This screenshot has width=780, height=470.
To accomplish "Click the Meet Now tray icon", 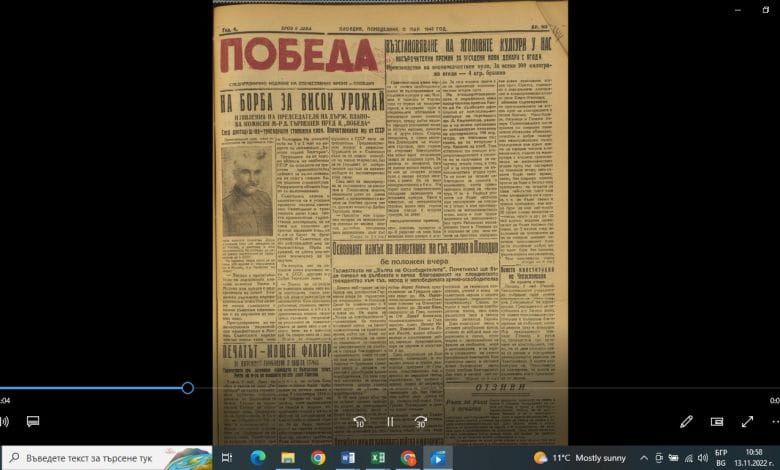I will 659,458.
